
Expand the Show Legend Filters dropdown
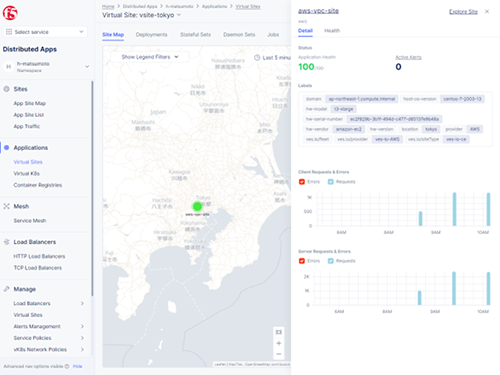[150, 57]
